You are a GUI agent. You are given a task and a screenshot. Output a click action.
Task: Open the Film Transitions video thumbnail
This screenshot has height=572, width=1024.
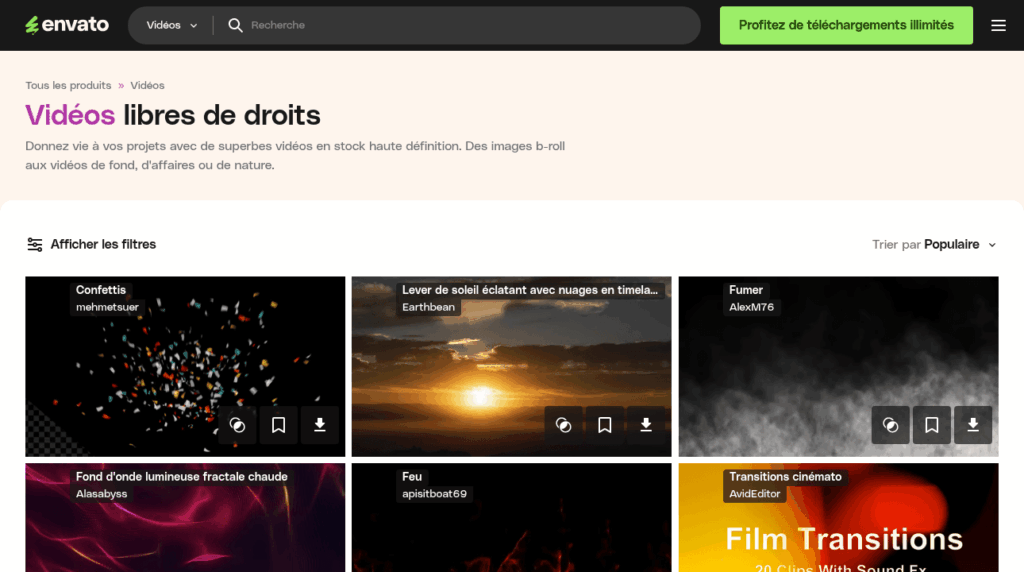(838, 530)
